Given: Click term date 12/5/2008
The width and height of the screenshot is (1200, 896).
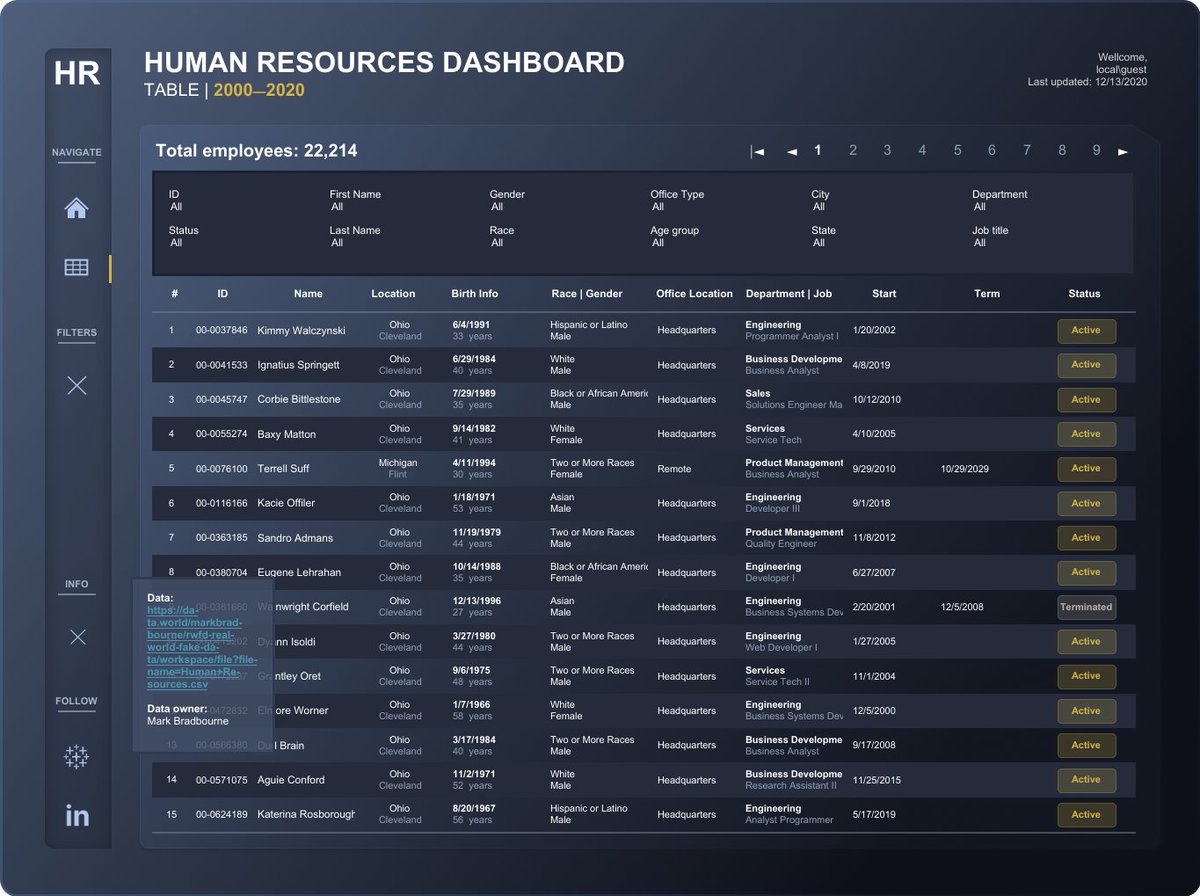Looking at the screenshot, I should (x=962, y=607).
